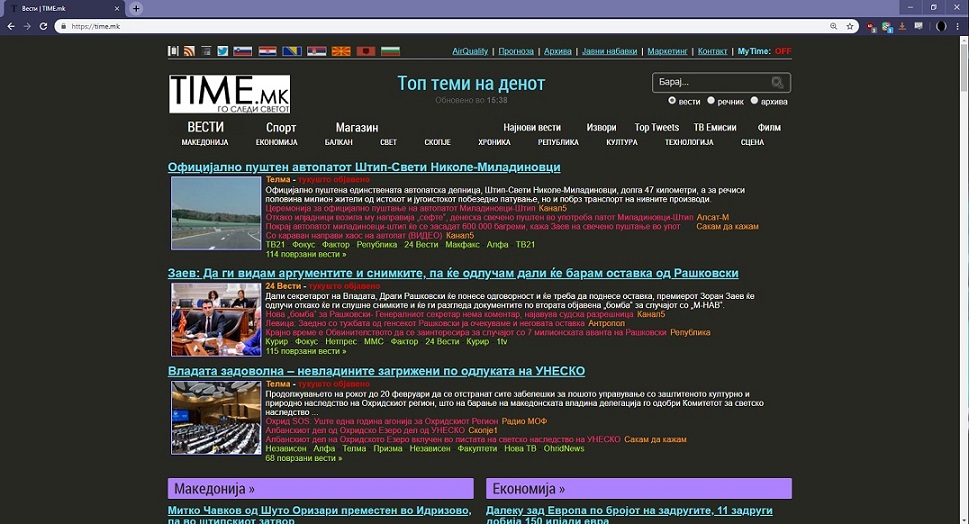This screenshot has width=969, height=524.
Task: Select the БАЛКАН category
Action: point(339,142)
